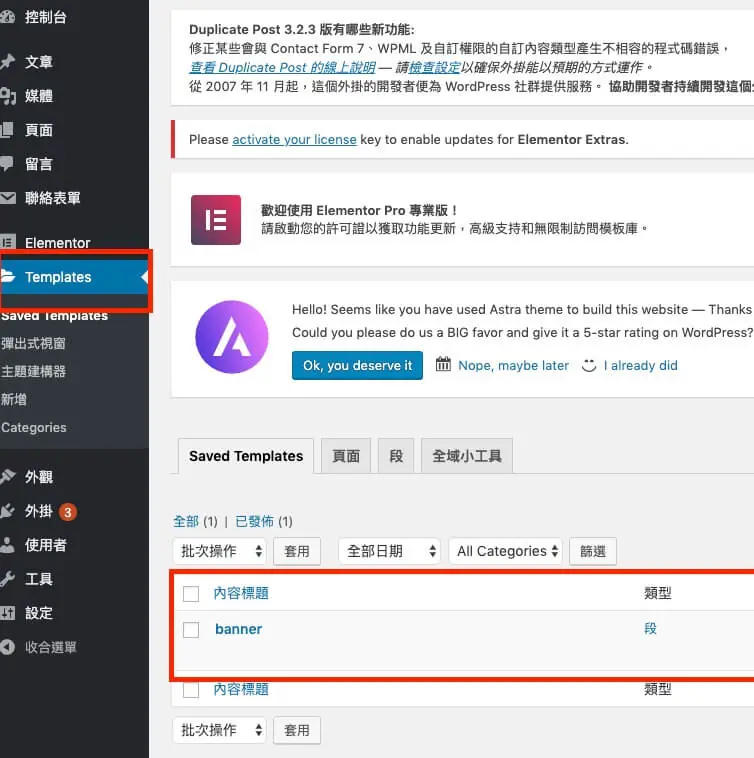Viewport: 754px width, 758px height.
Task: Click the pages icon beside 頁面
Action: (7, 130)
